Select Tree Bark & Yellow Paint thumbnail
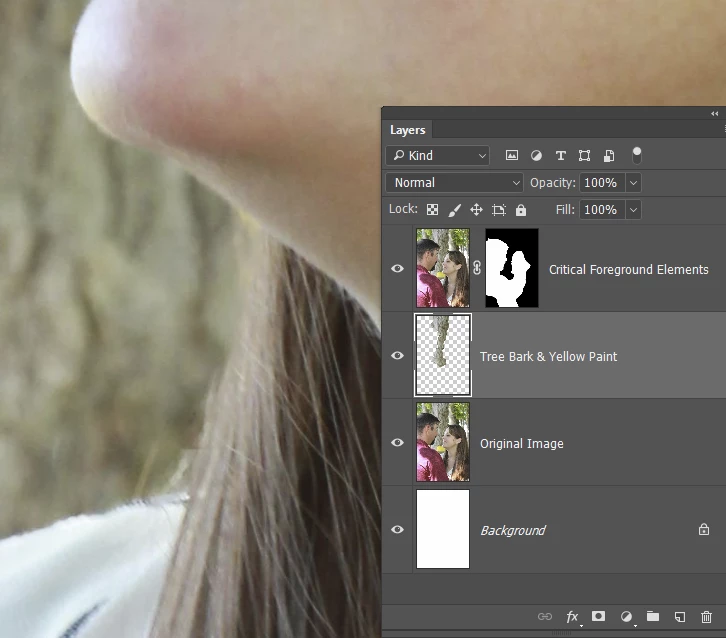The height and width of the screenshot is (638, 726). coord(443,355)
